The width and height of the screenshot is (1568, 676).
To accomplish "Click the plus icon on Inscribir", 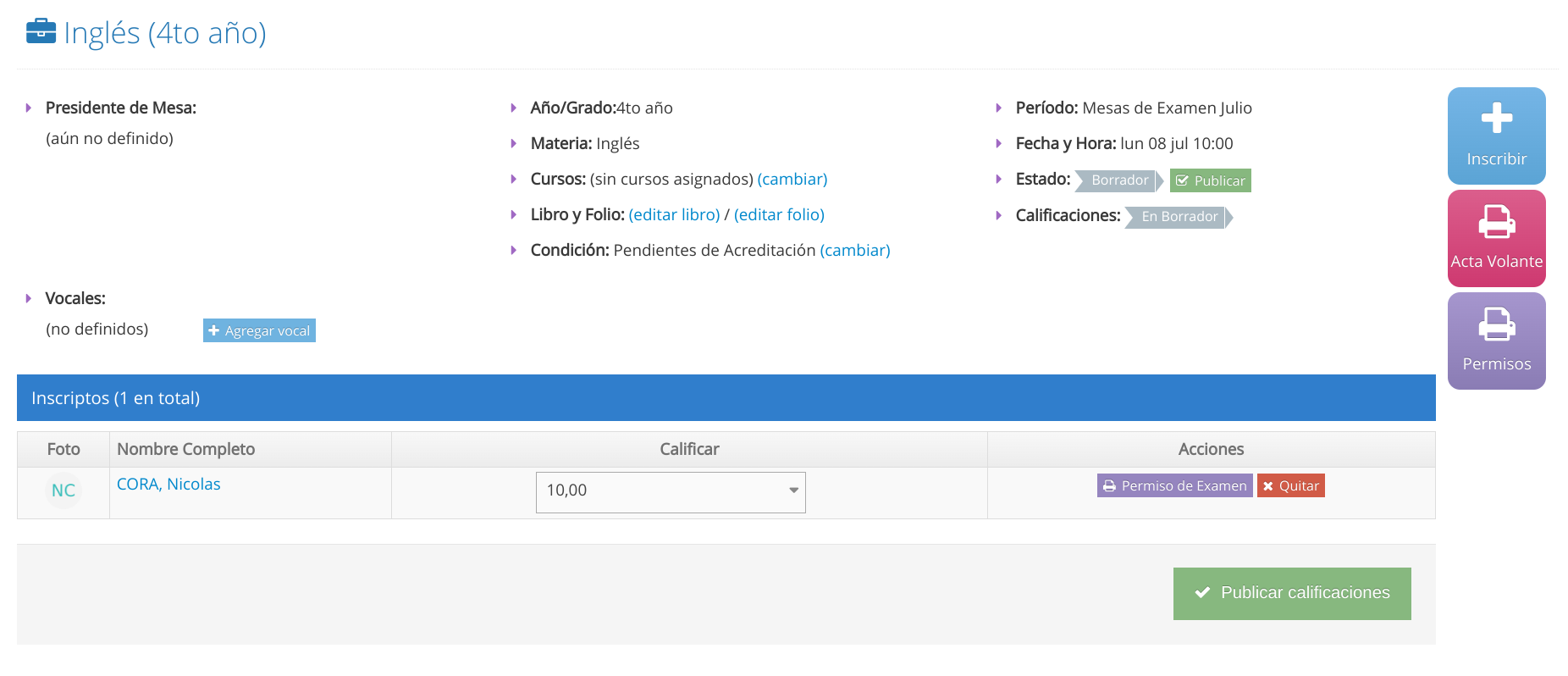I will pos(1496,118).
